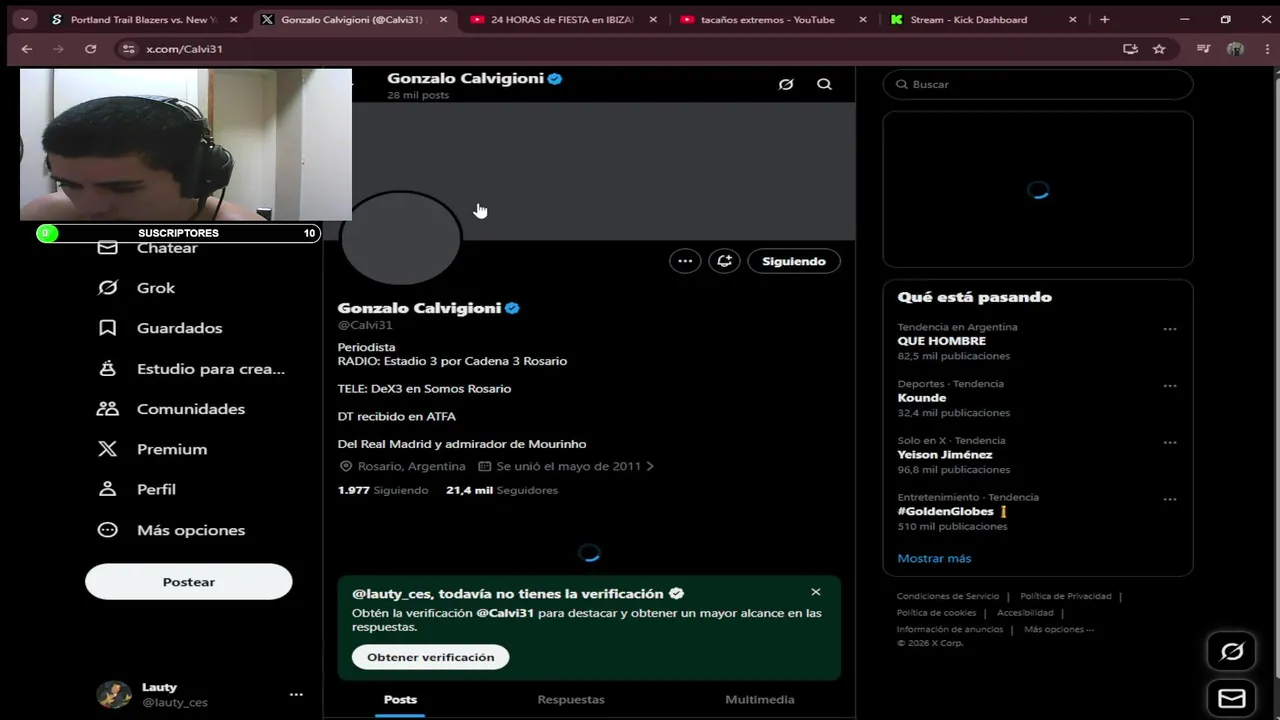Open options for #GoldenGlobes trend
Screen dimensions: 1280x720
pos(1170,499)
